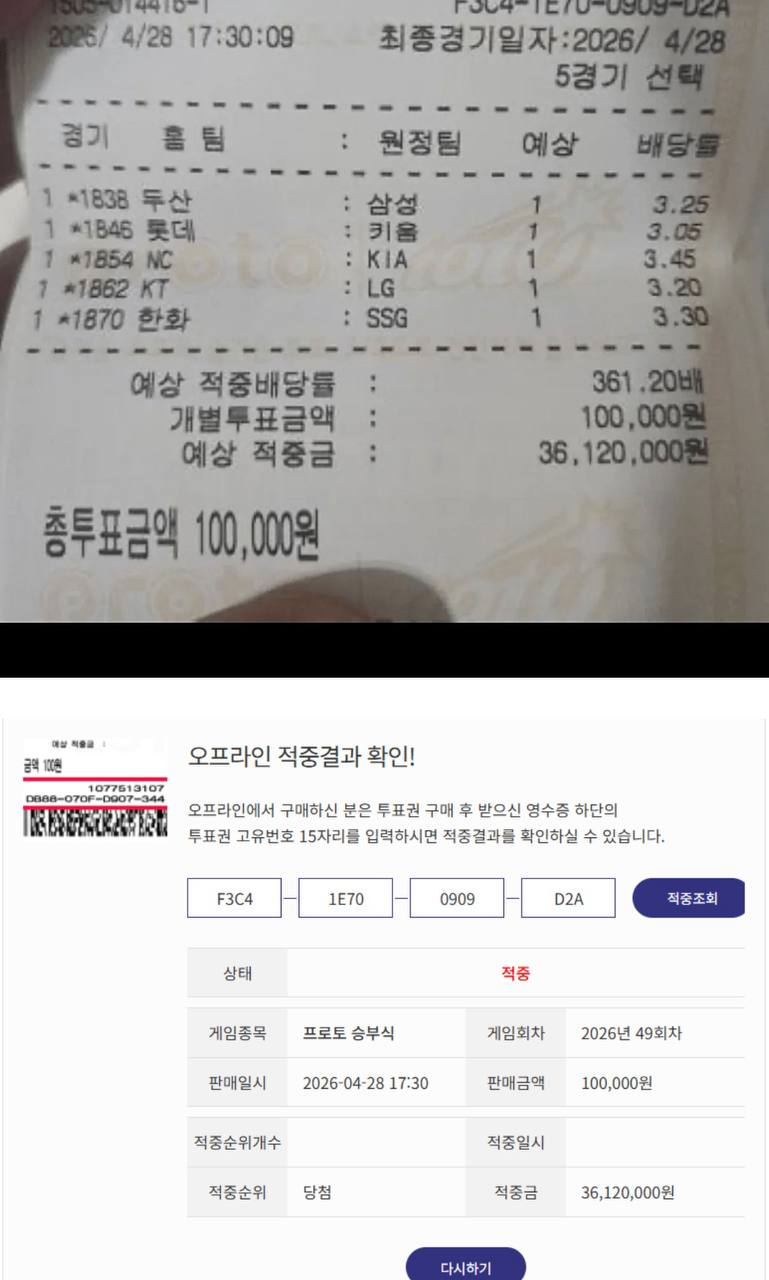The width and height of the screenshot is (769, 1280).
Task: Focus the ticket number field containing F3C4
Action: click(x=235, y=898)
